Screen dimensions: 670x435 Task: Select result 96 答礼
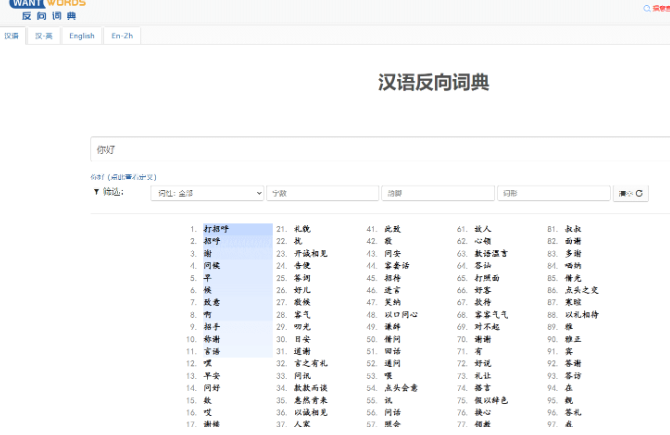click(573, 412)
